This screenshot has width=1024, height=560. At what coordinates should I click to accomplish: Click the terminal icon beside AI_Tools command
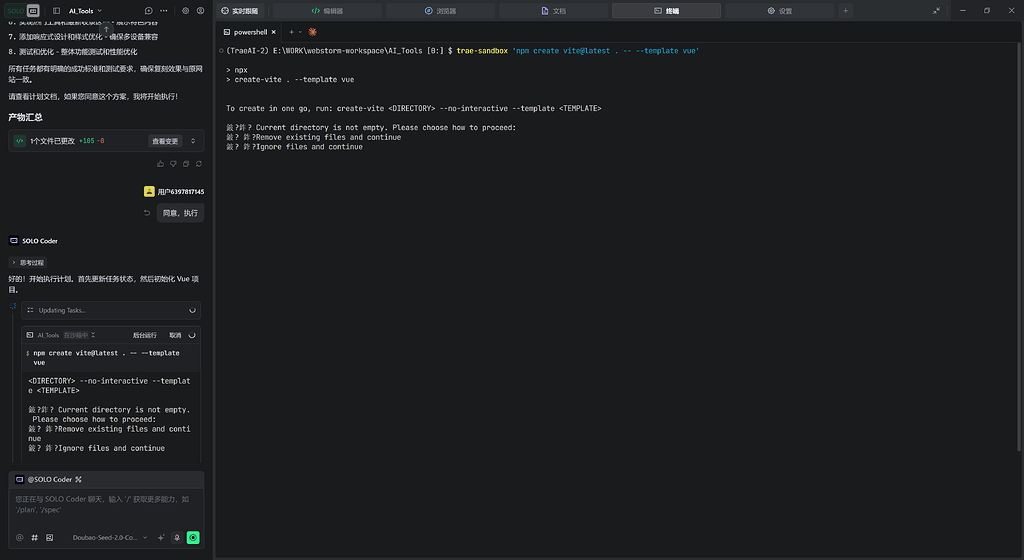29,335
